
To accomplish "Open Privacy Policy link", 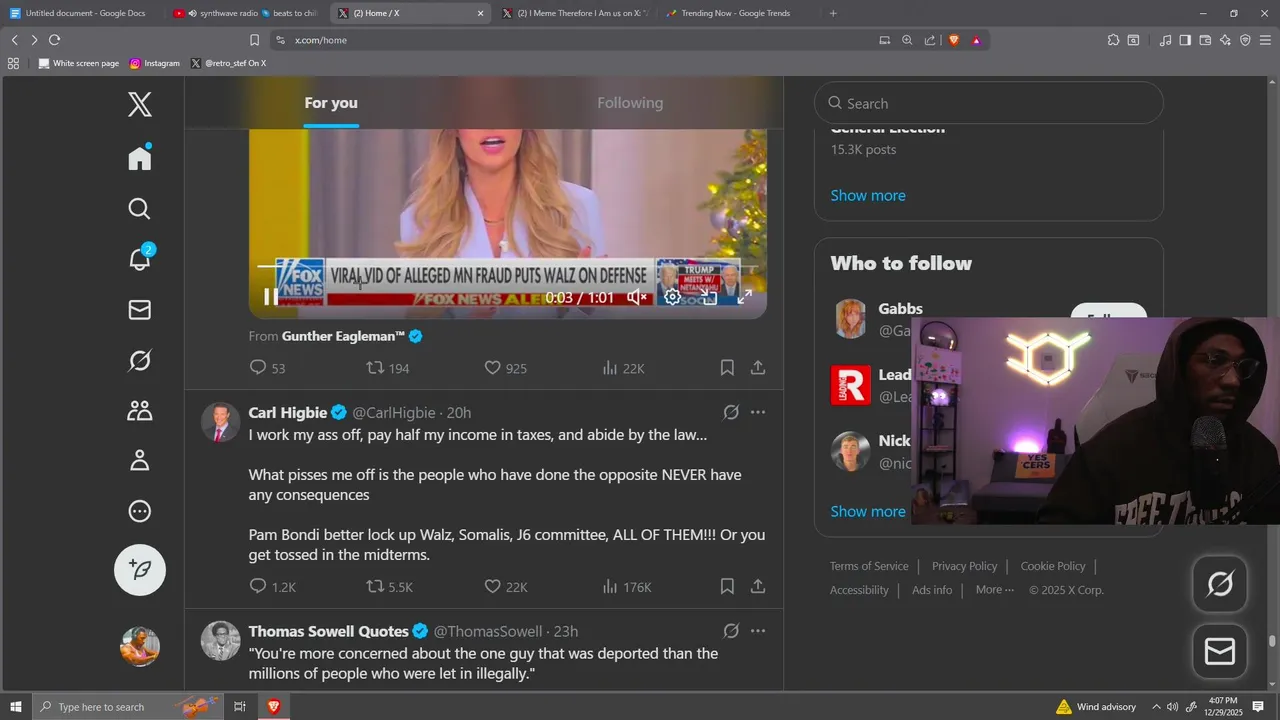I will point(964,566).
